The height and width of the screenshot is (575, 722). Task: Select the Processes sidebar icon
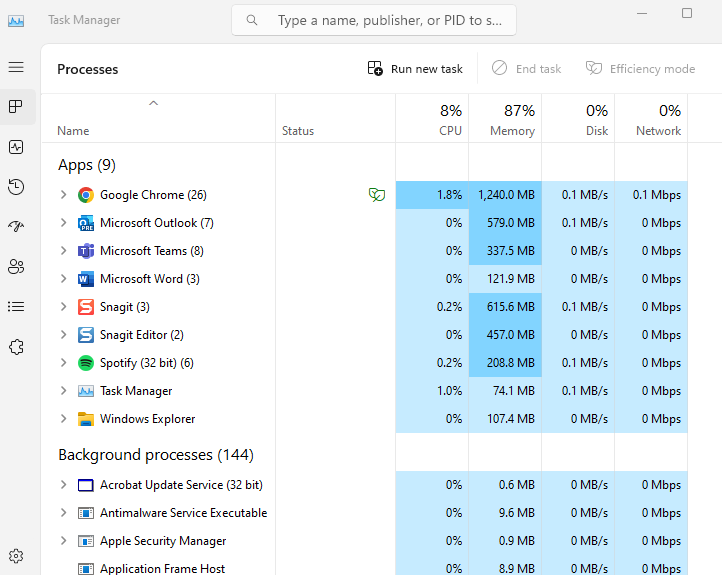pyautogui.click(x=16, y=107)
